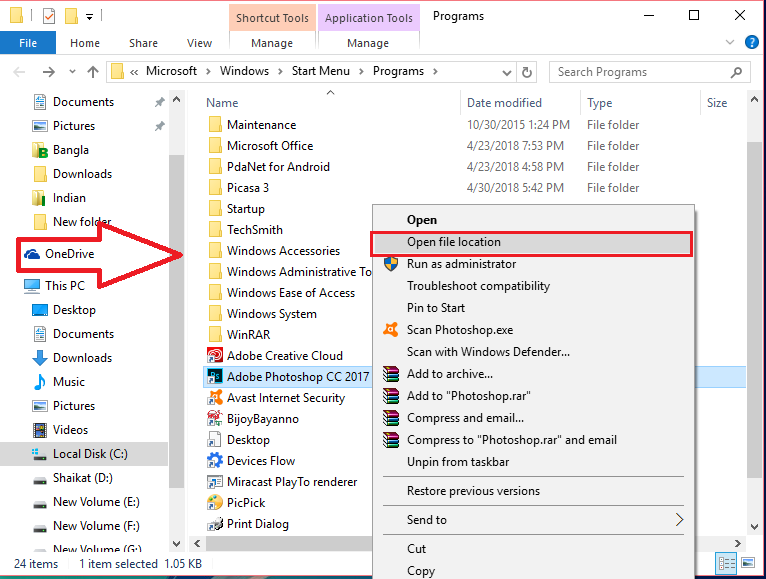Select the Print Dialog shortcut icon
Screen dimensions: 766x579
coord(215,524)
